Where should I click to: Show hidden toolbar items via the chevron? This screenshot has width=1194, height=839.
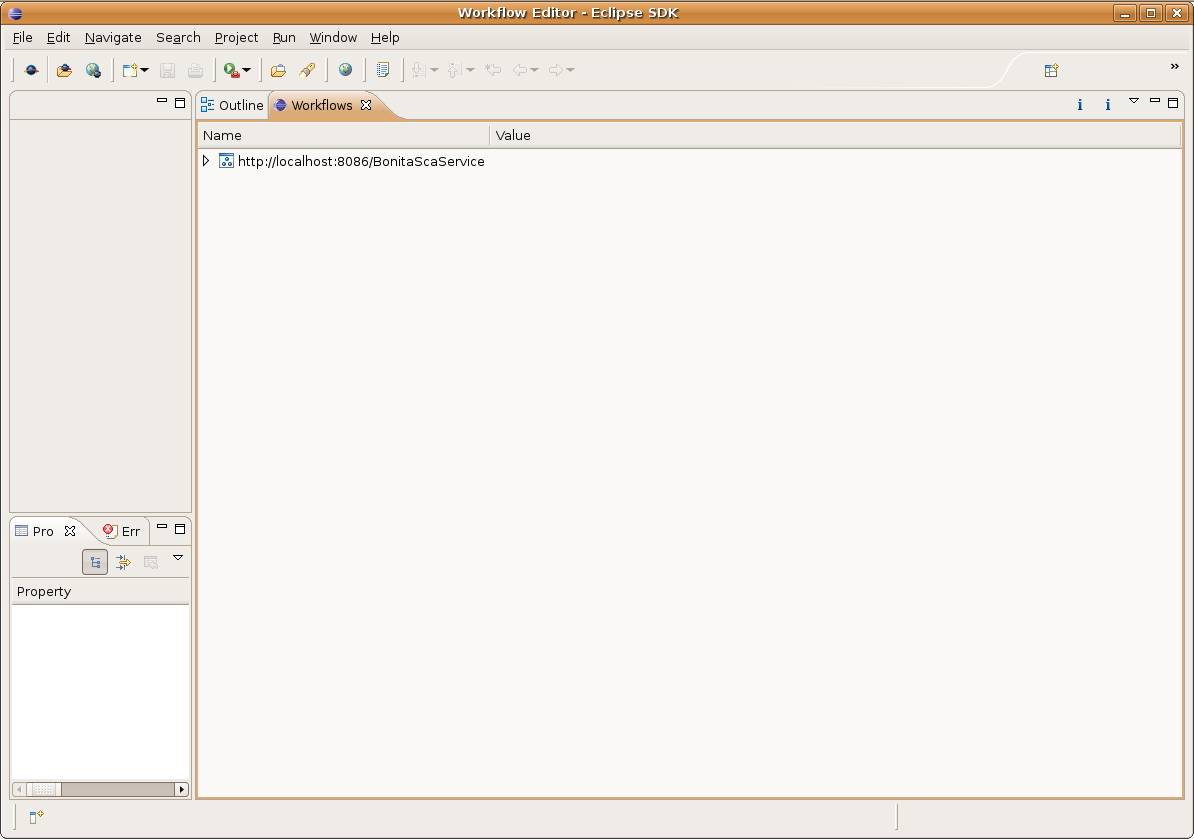[1174, 66]
